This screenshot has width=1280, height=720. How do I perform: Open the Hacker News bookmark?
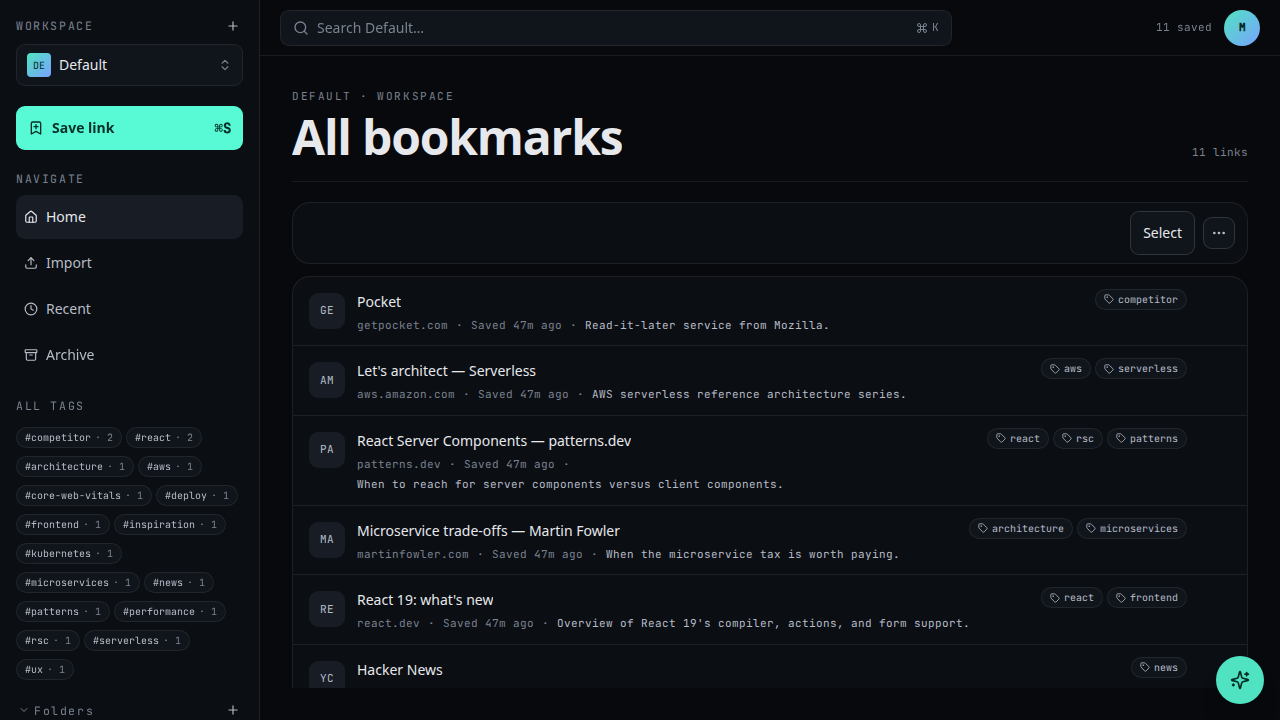coord(400,670)
